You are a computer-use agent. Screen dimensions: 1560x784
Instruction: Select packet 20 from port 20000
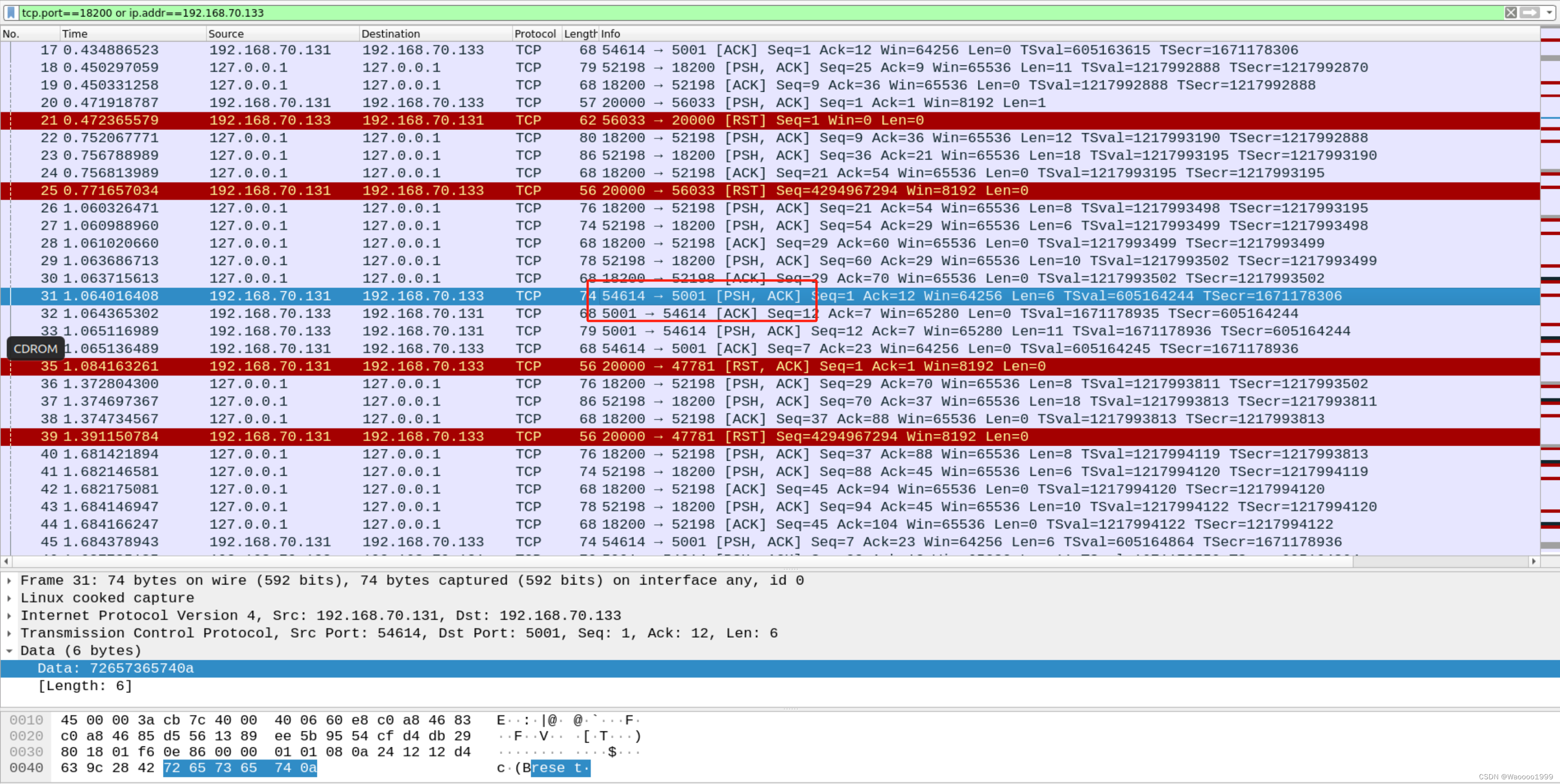(x=770, y=103)
